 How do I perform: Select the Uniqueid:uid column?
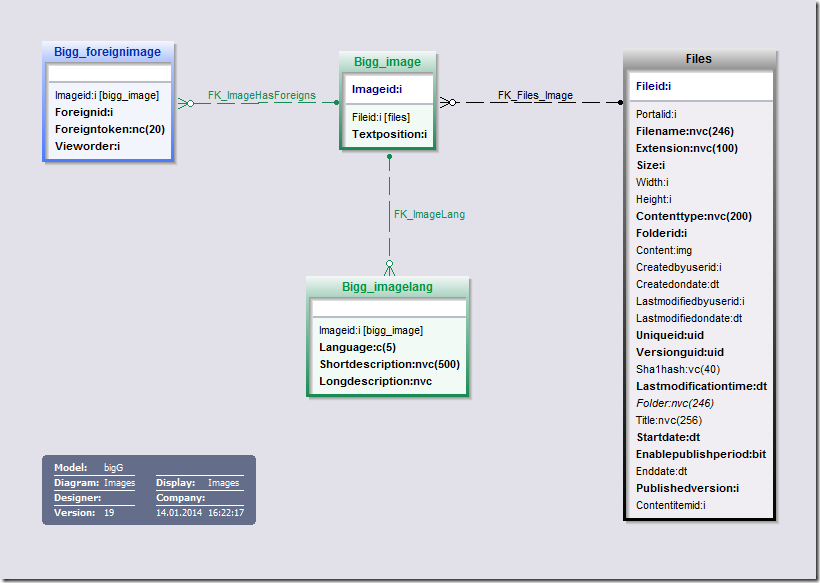click(670, 335)
